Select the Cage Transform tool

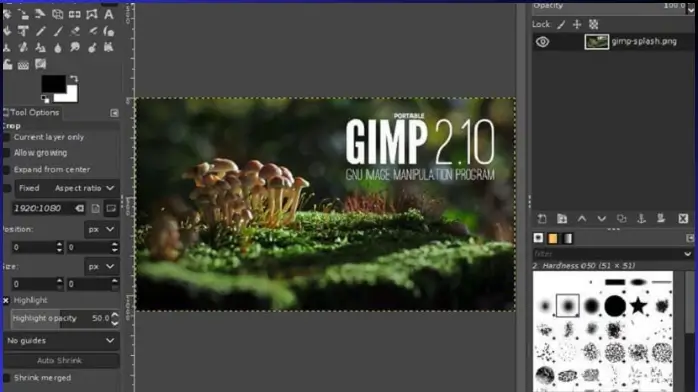tap(92, 14)
